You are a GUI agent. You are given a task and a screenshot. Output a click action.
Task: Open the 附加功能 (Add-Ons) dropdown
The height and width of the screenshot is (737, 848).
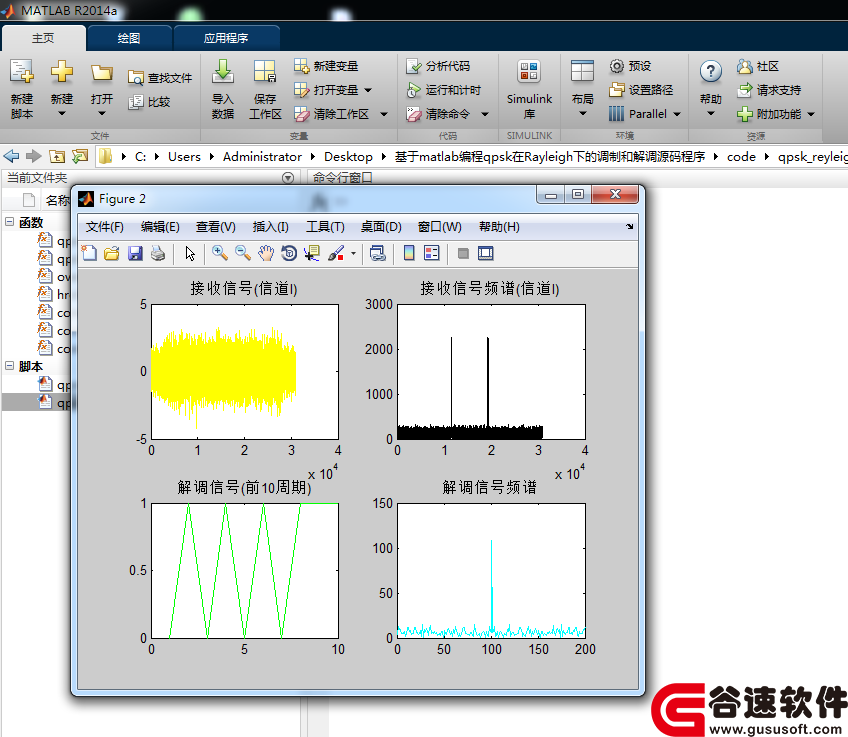coord(811,114)
